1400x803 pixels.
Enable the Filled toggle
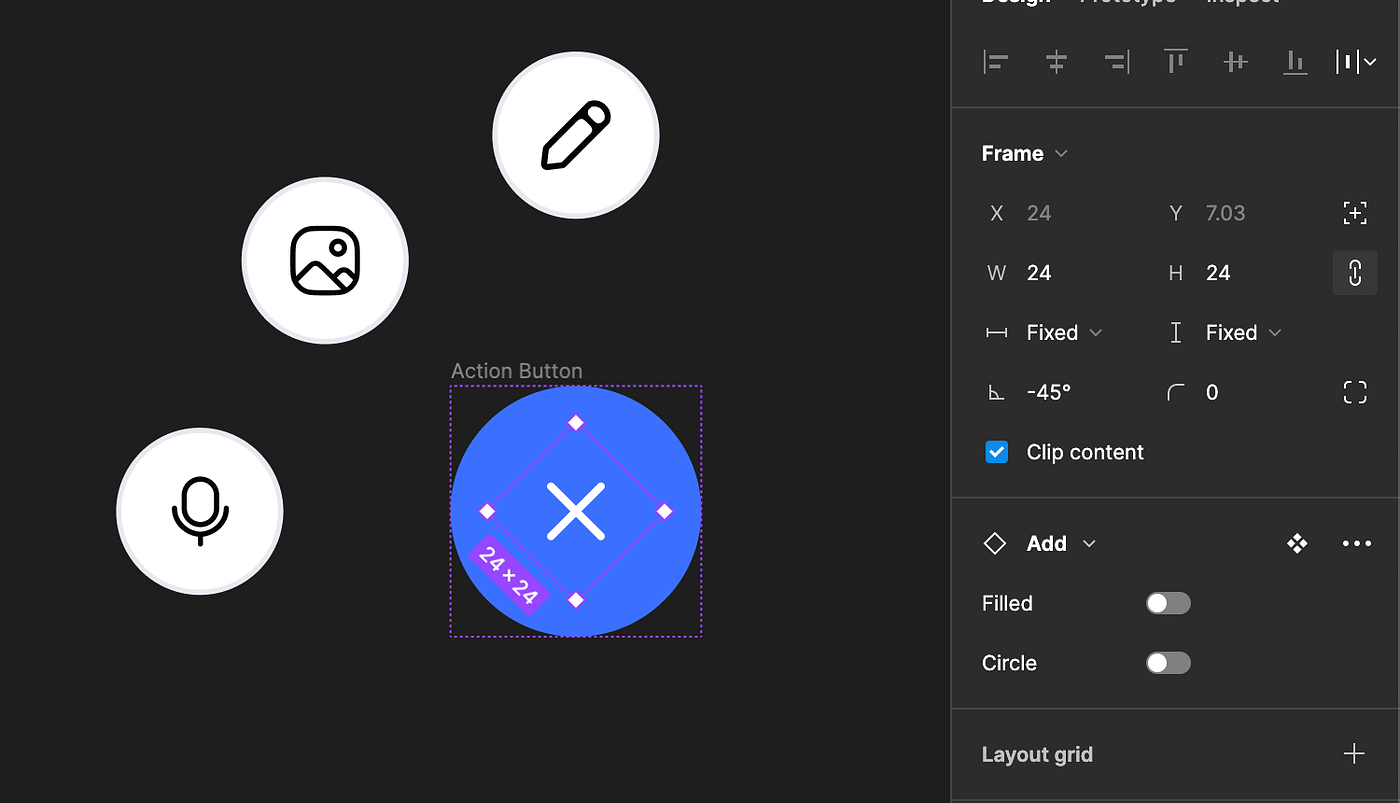point(1168,603)
